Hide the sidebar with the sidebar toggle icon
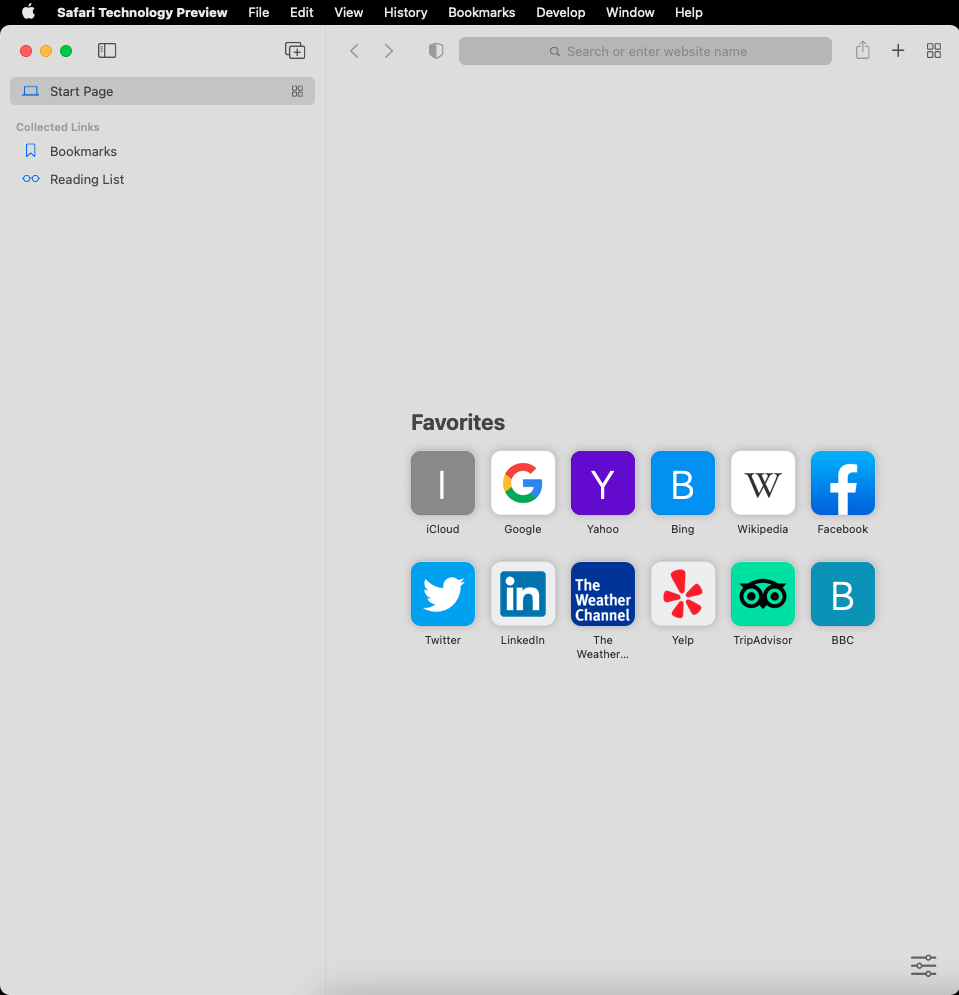The width and height of the screenshot is (959, 995). [107, 51]
